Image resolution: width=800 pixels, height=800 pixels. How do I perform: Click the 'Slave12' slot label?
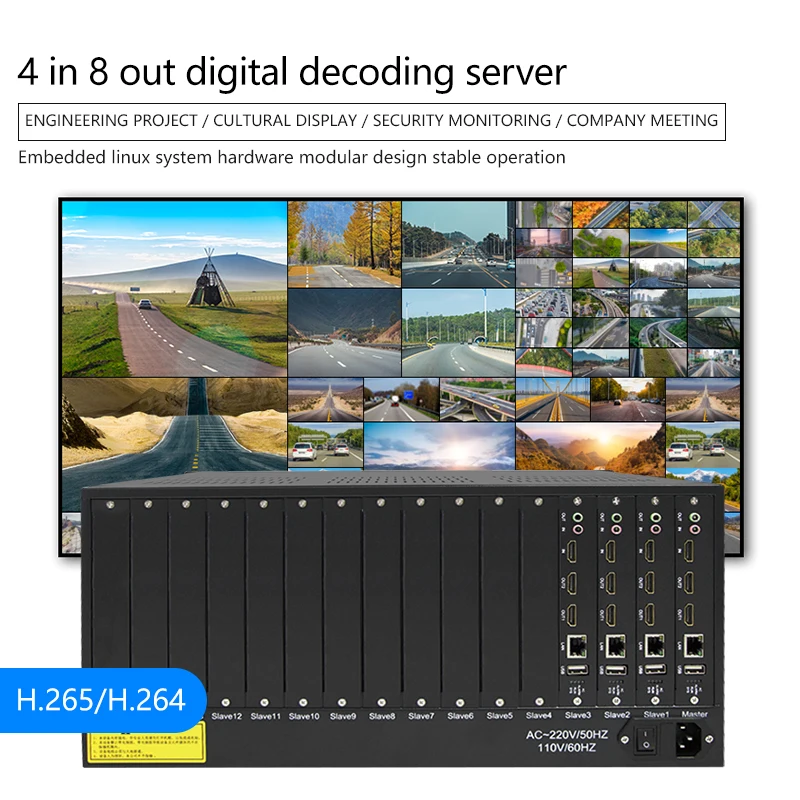coord(227,716)
